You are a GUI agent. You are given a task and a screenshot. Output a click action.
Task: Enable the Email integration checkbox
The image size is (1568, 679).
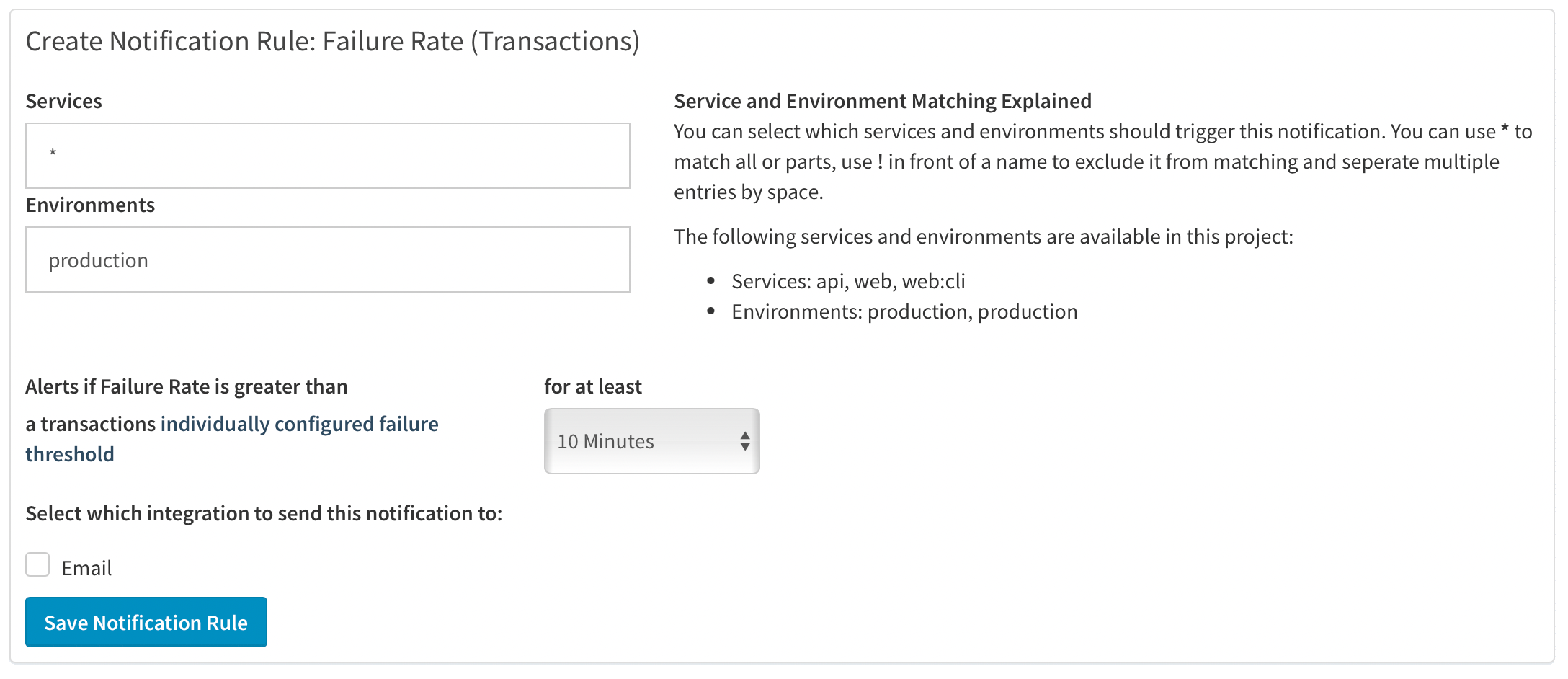tap(37, 565)
